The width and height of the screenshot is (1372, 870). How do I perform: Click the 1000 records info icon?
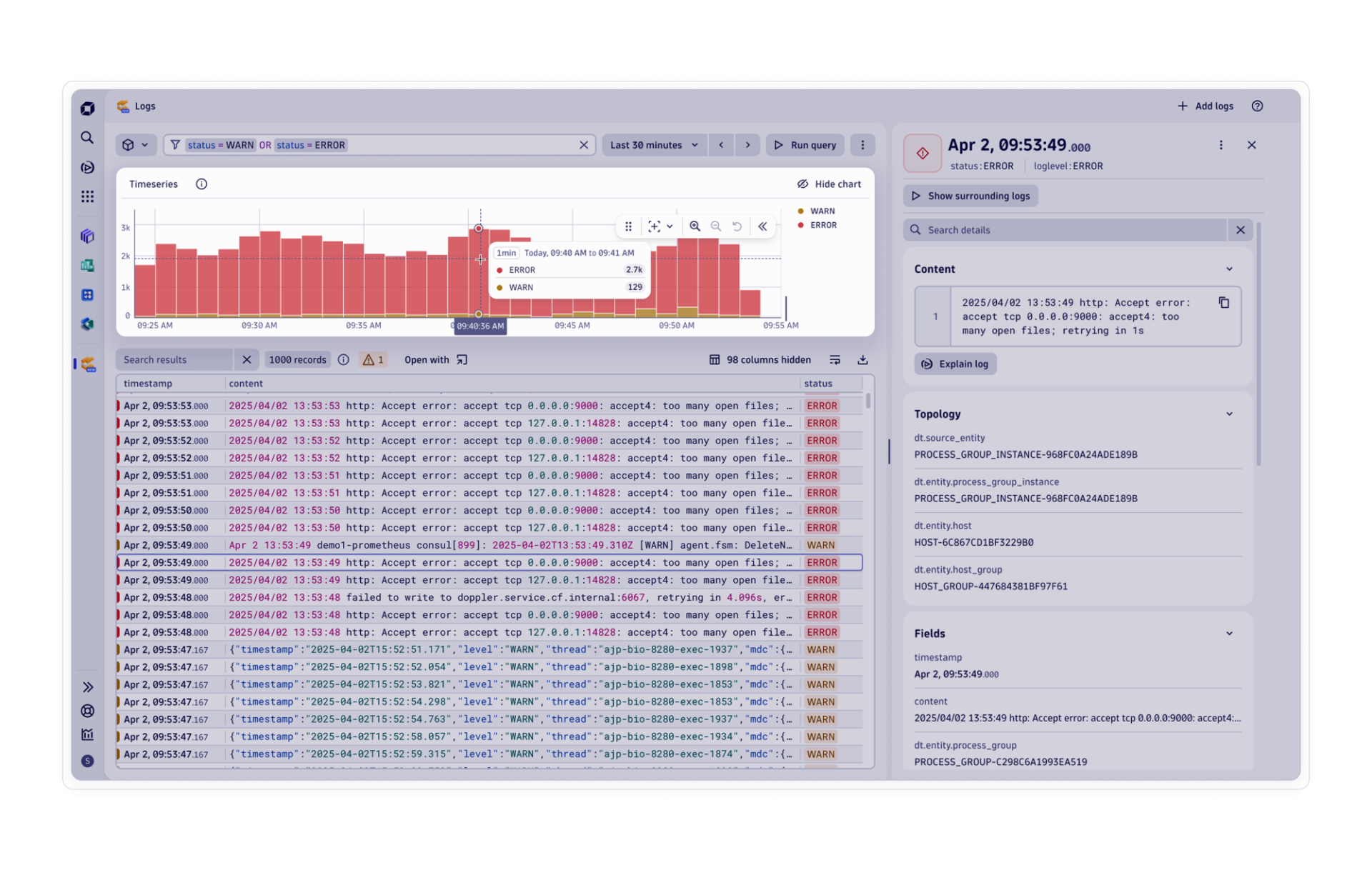pyautogui.click(x=344, y=360)
